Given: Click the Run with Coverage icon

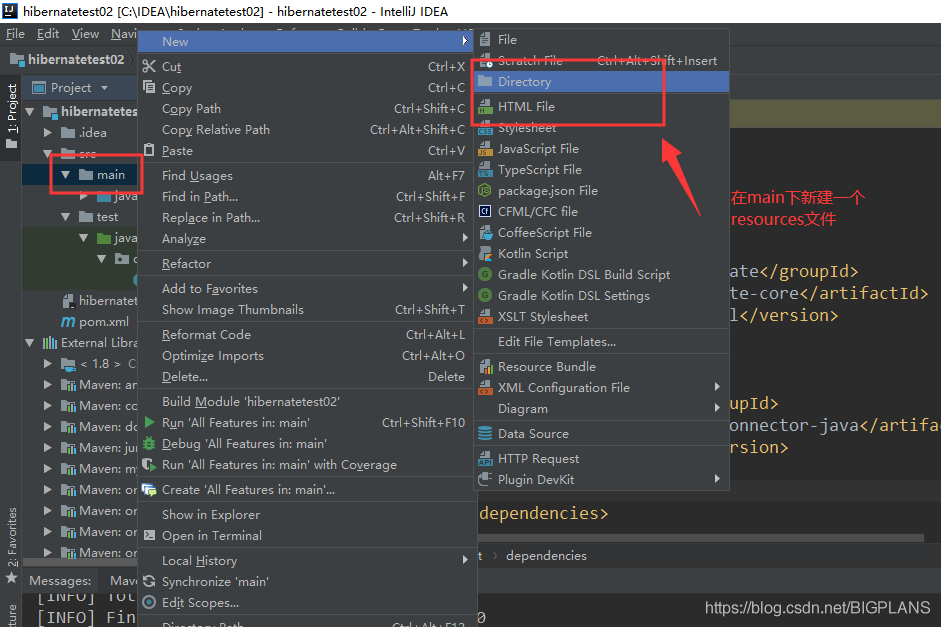Looking at the screenshot, I should [149, 464].
